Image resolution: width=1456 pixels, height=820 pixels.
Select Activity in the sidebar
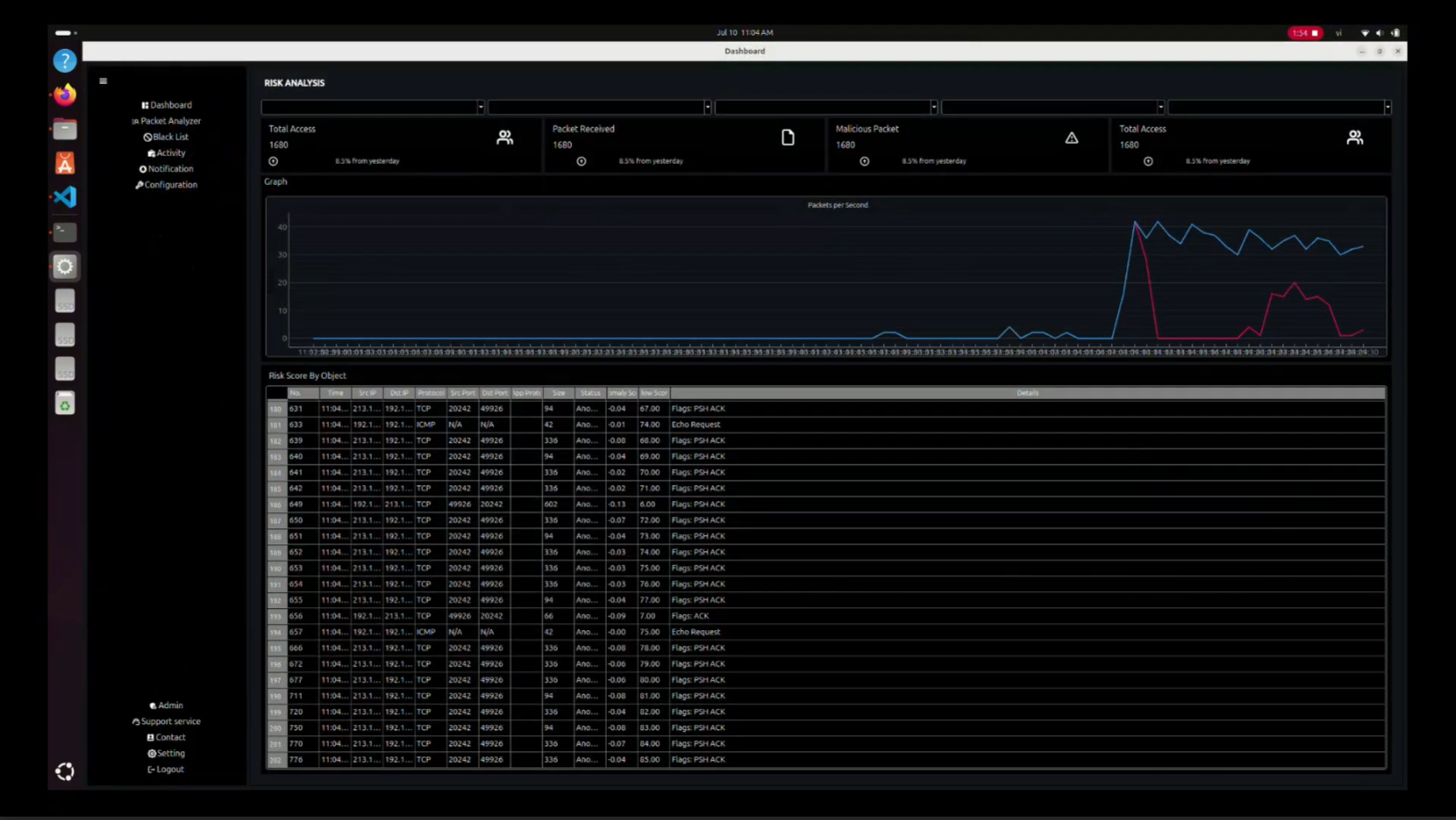click(x=166, y=153)
